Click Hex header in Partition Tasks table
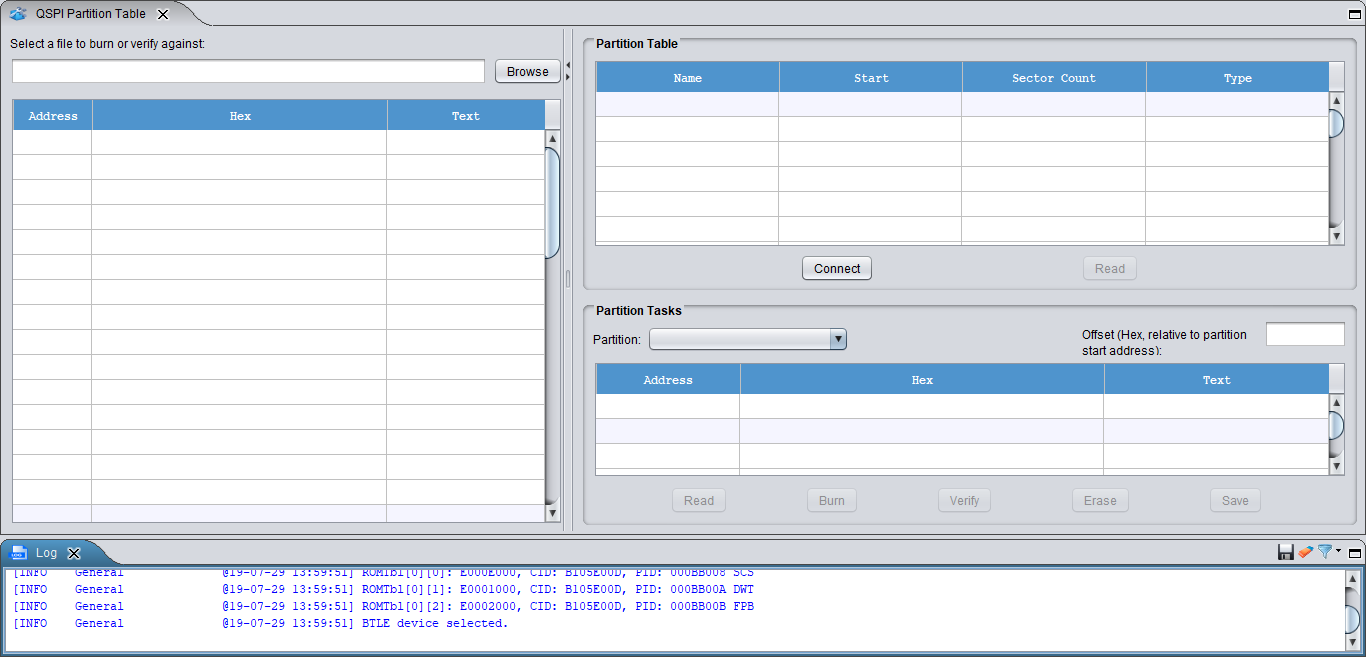 tap(922, 380)
